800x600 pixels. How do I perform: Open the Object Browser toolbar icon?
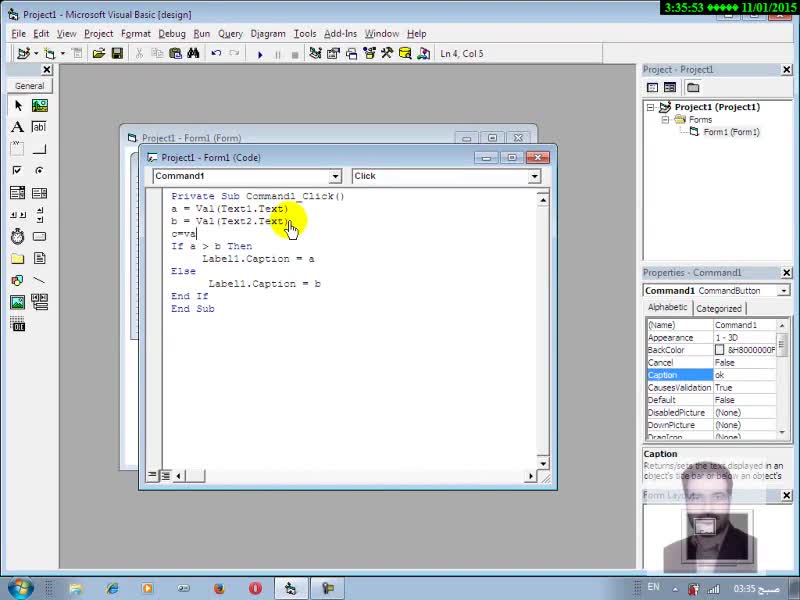coord(369,53)
